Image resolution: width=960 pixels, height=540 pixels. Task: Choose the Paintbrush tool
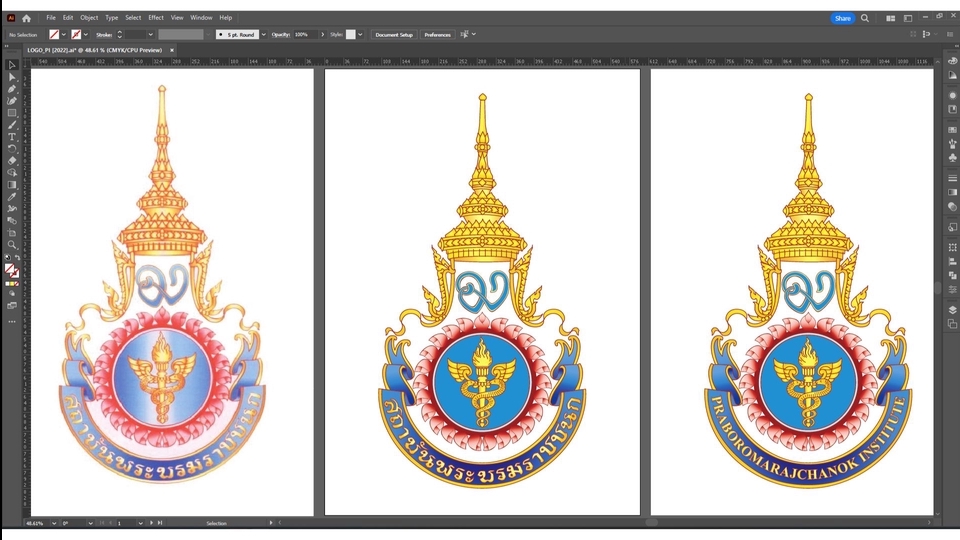[x=12, y=125]
